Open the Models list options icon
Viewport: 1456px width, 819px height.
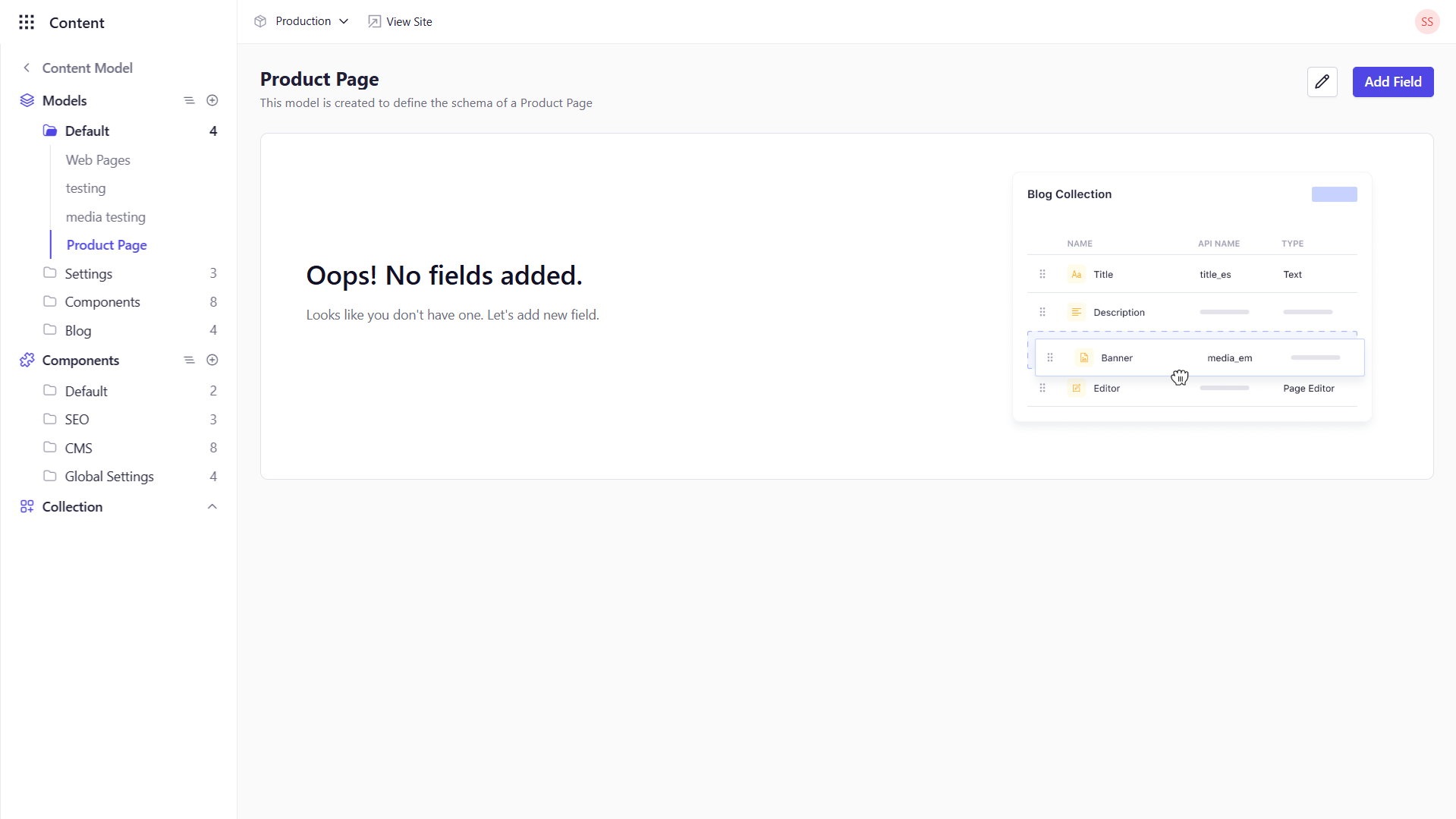point(189,100)
